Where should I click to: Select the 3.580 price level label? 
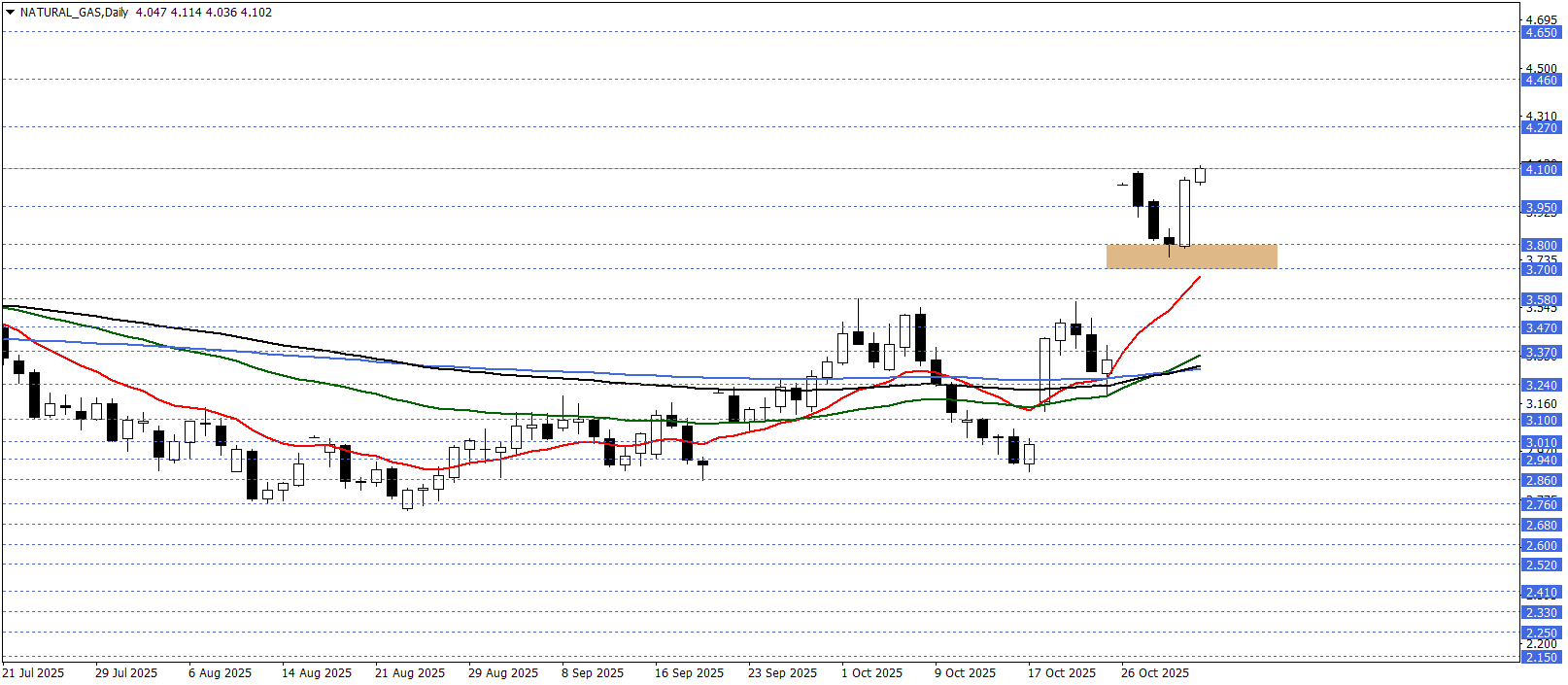(x=1541, y=299)
